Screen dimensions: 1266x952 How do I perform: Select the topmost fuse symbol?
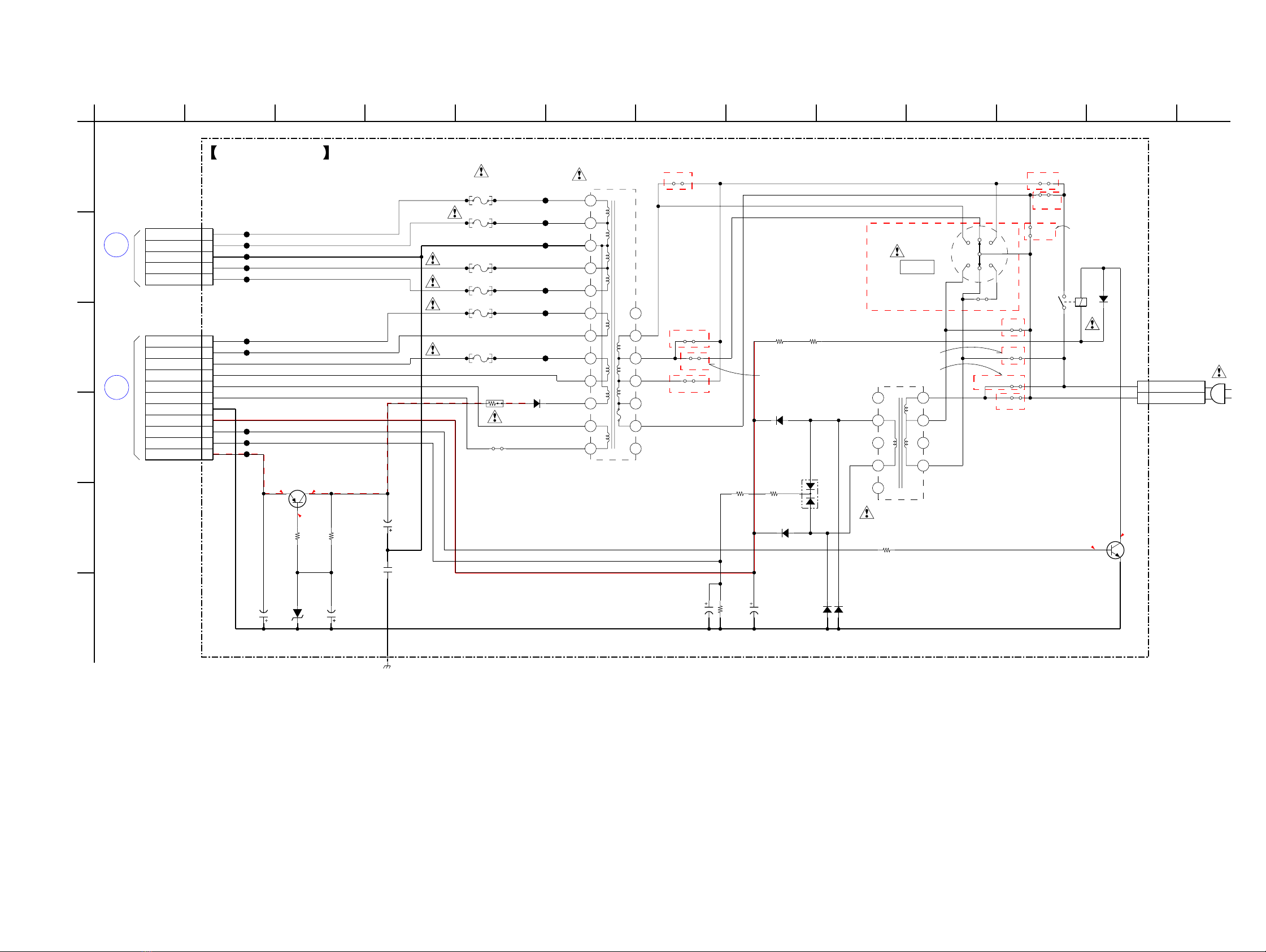pos(481,201)
